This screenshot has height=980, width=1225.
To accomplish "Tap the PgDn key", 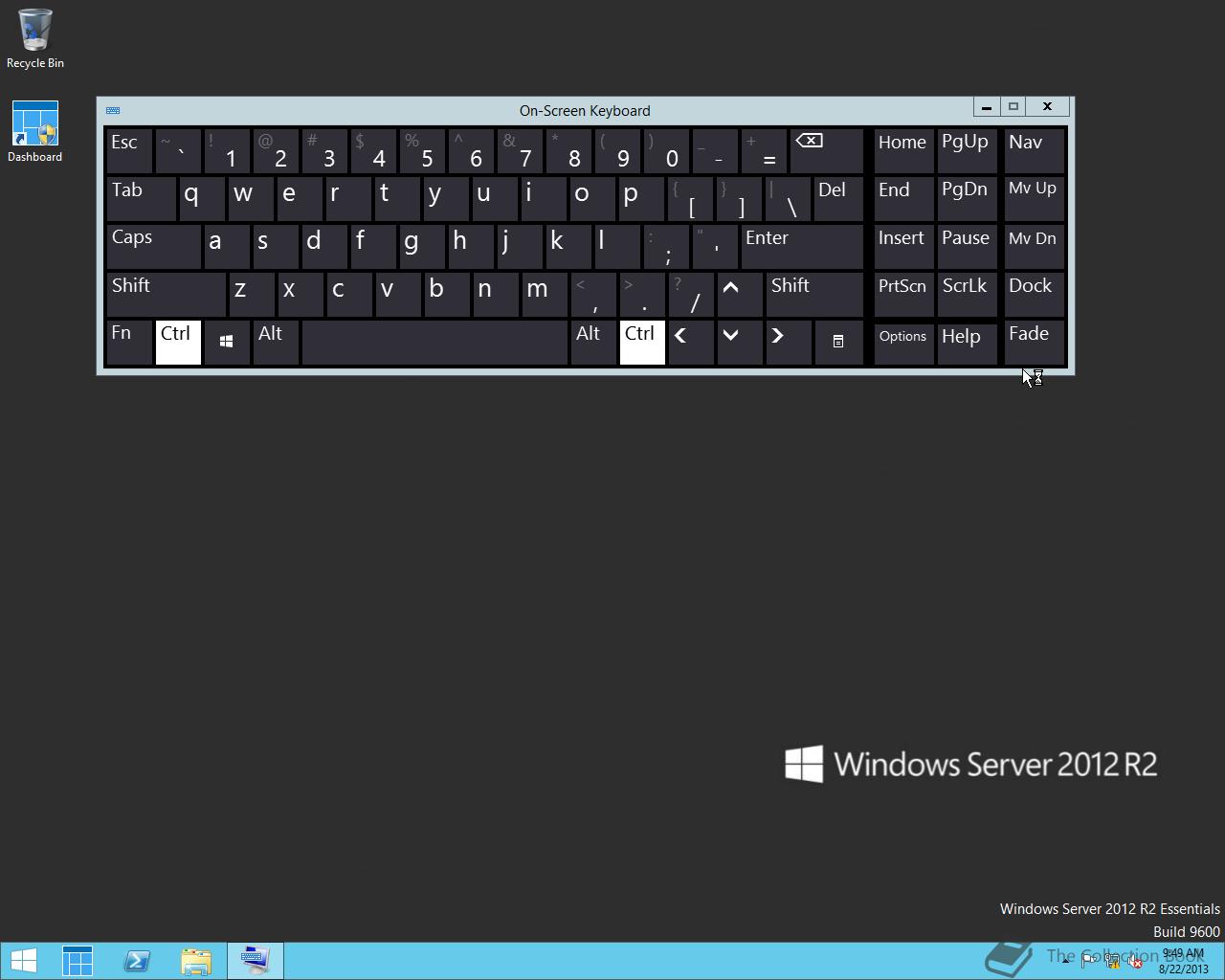I will (967, 198).
